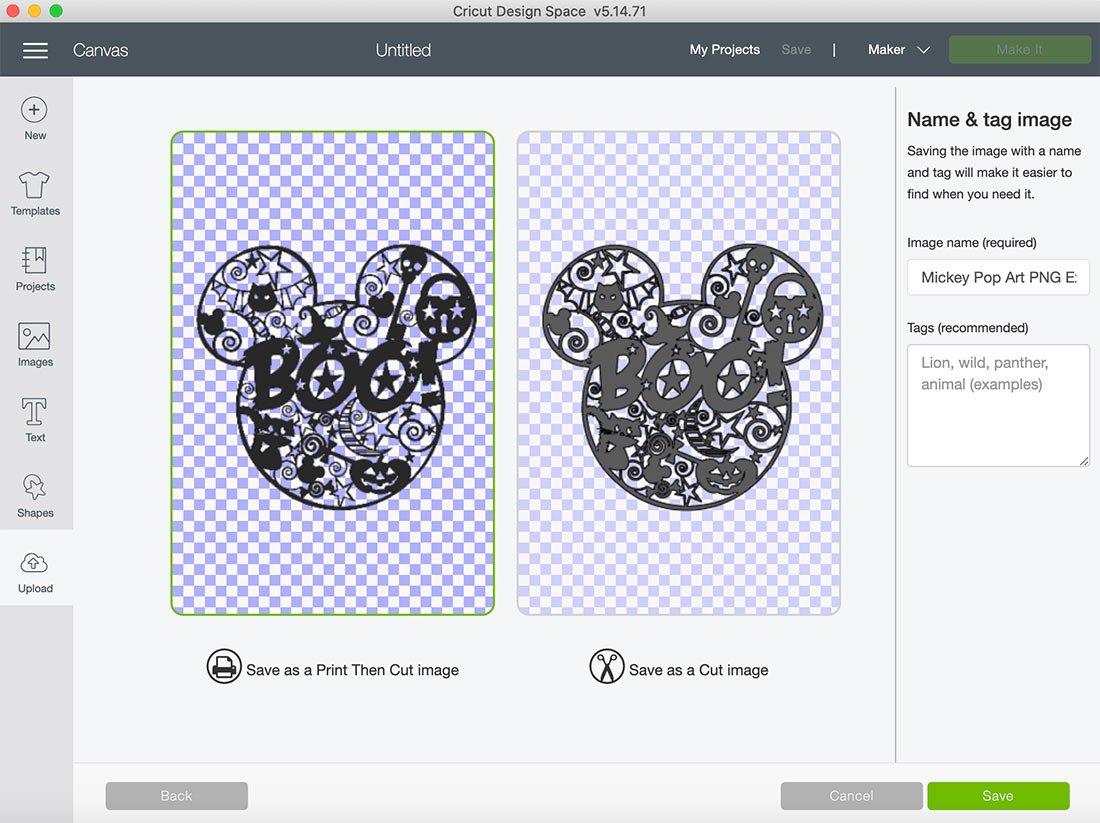Click the printer Print Then Cut icon
1100x823 pixels.
(x=224, y=667)
